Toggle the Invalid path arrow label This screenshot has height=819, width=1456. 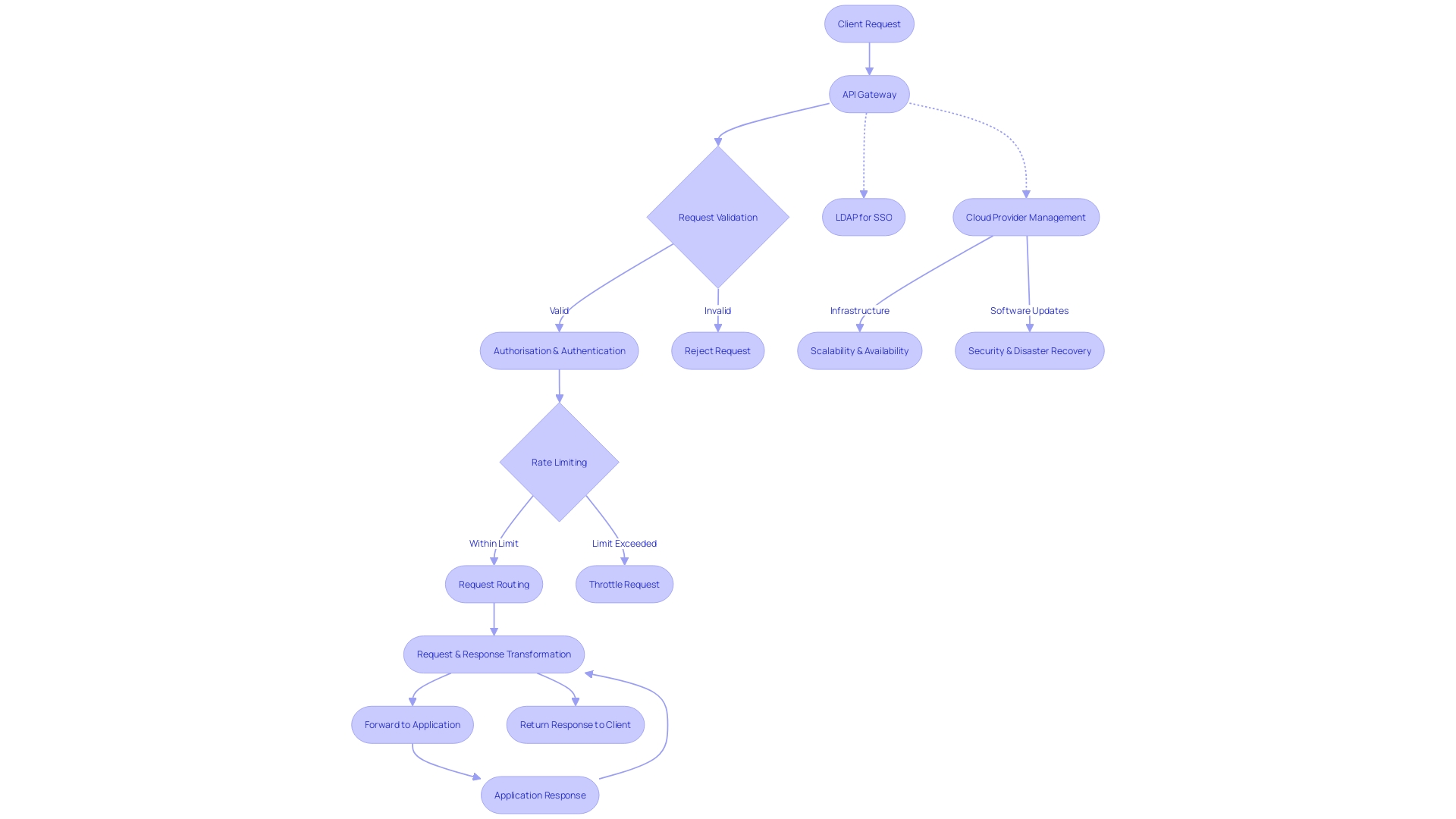point(717,310)
